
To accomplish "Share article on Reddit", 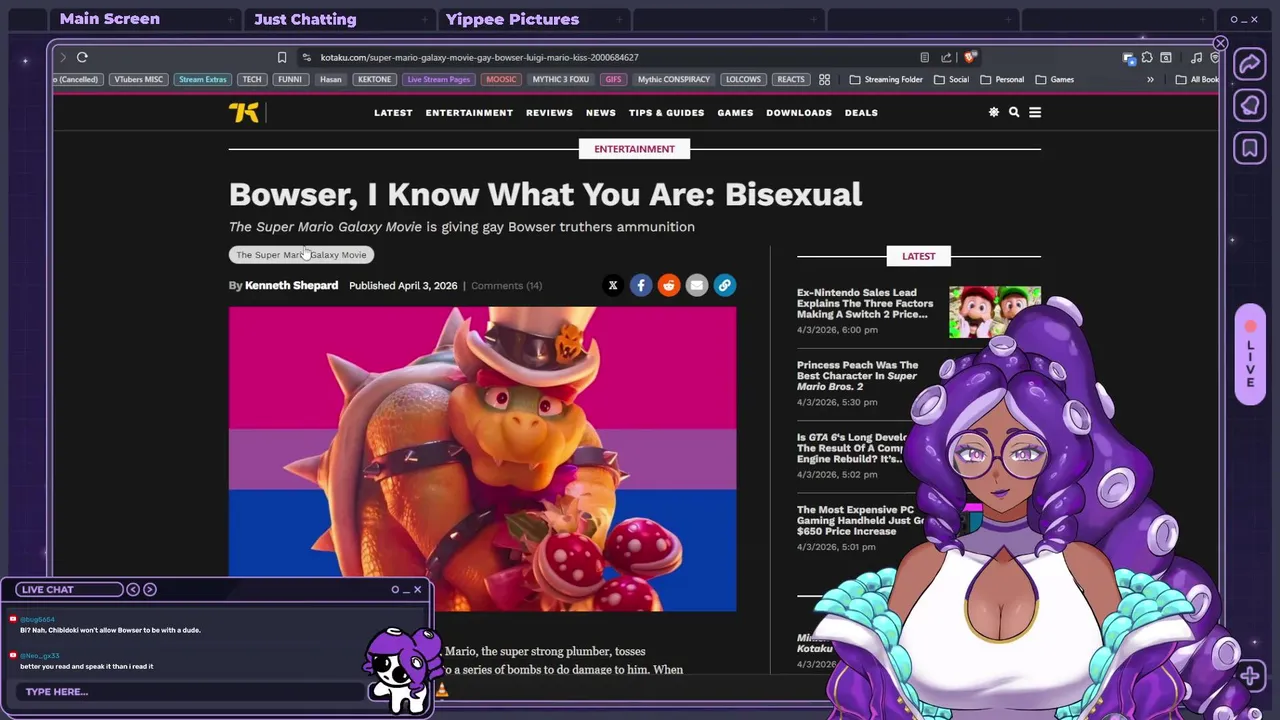I will [x=669, y=286].
